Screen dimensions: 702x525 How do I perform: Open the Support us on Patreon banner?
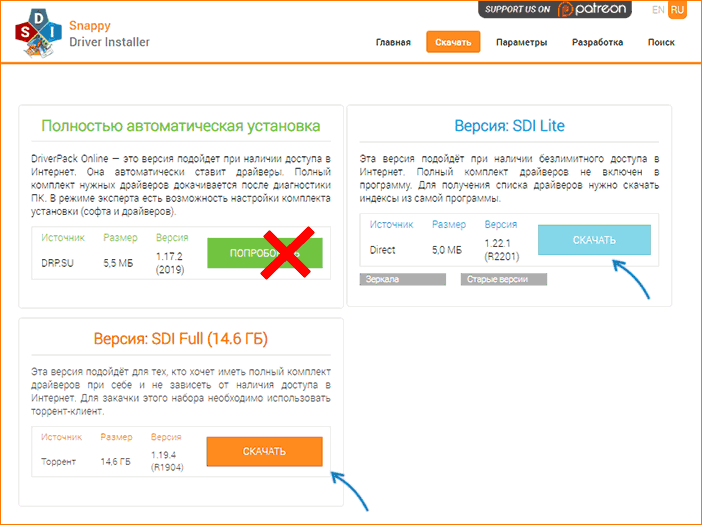555,9
